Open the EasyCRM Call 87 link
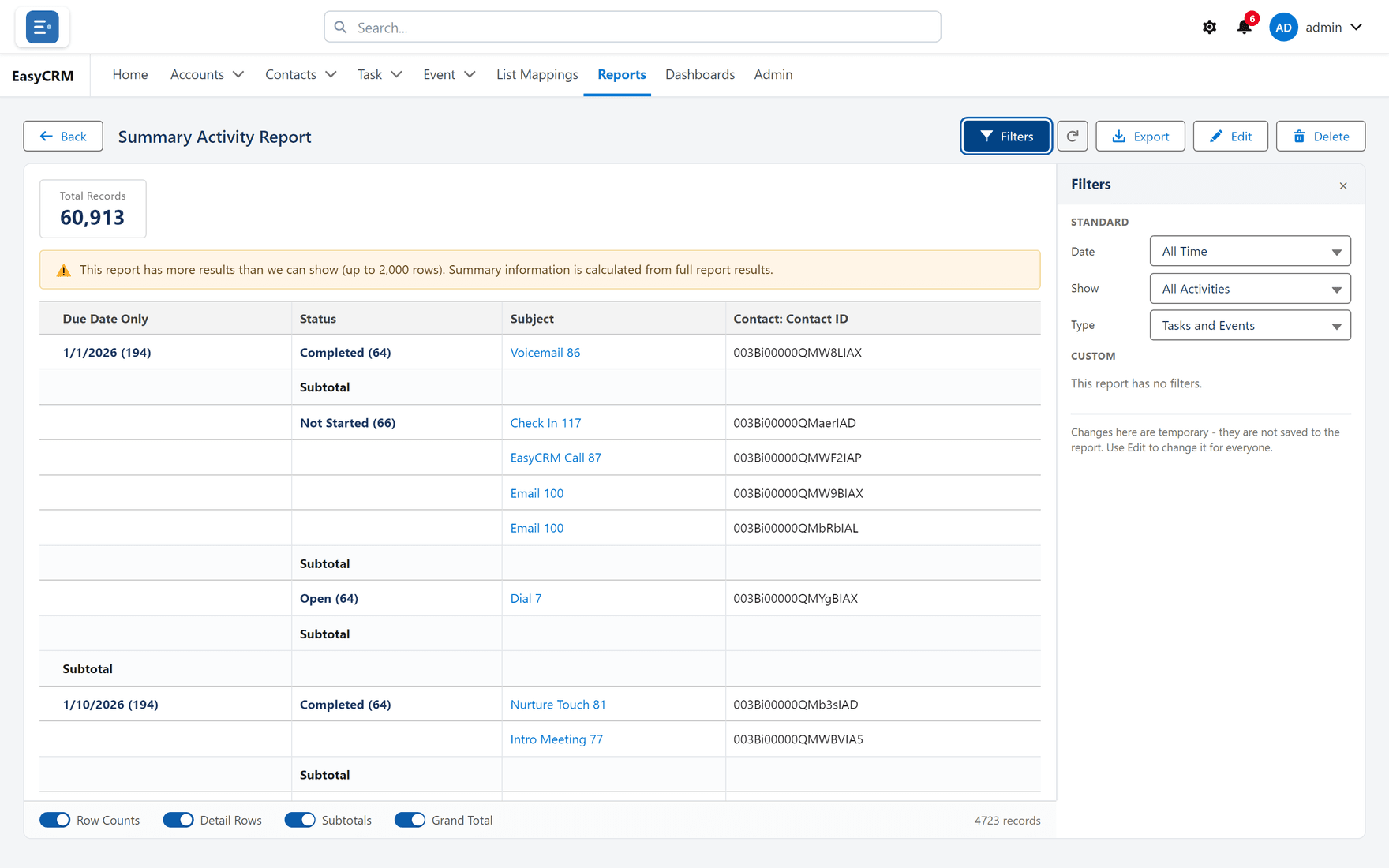Screen dimensions: 1389x868 tap(556, 457)
